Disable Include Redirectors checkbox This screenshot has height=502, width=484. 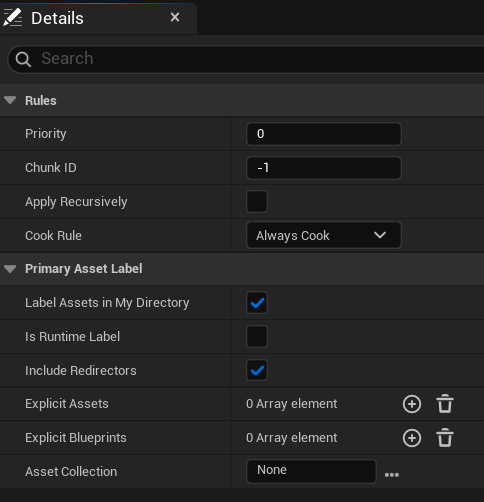[257, 370]
